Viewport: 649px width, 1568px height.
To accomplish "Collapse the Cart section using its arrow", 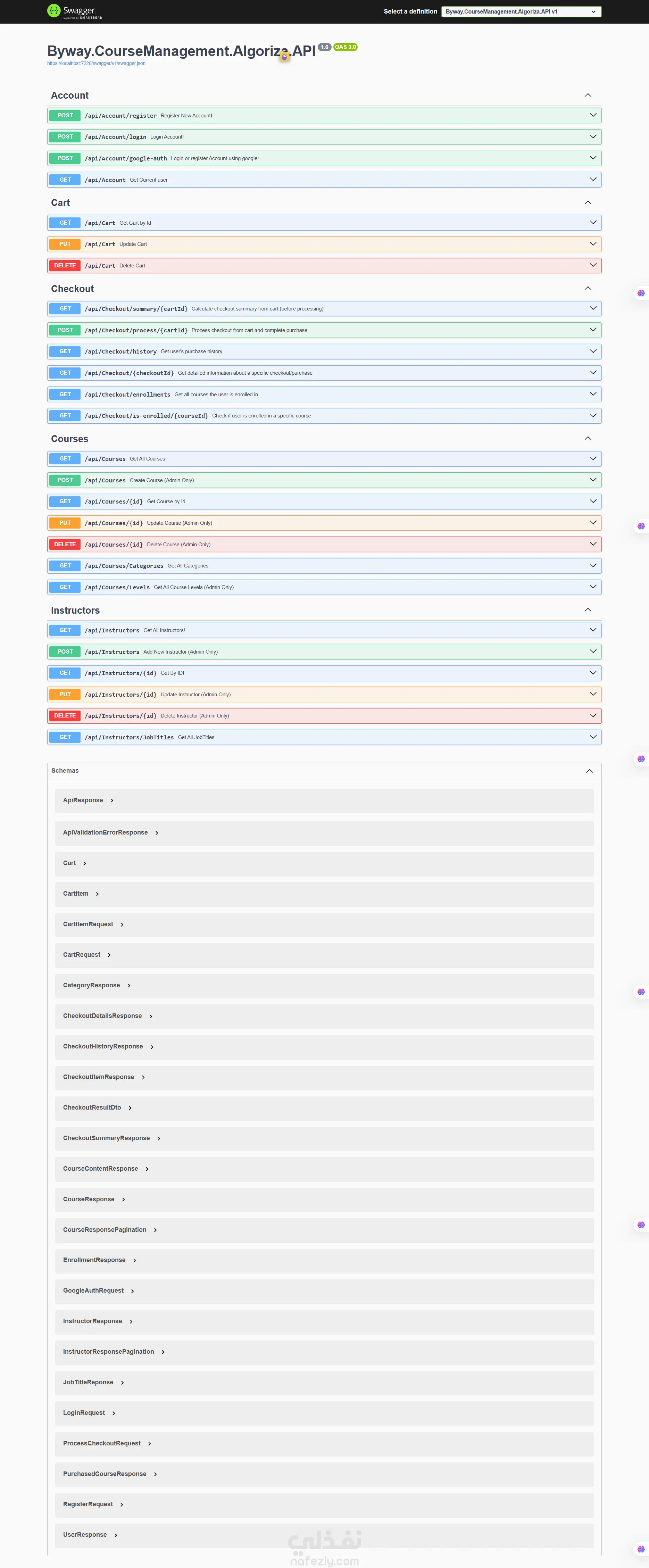I will pos(588,203).
